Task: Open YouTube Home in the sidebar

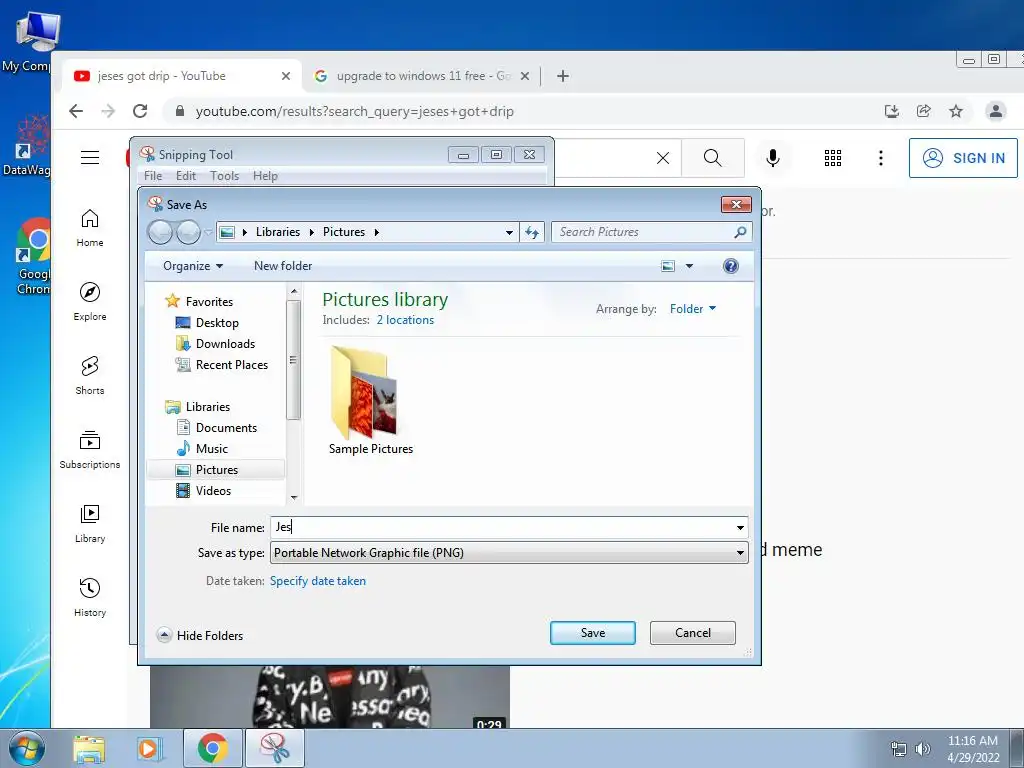Action: tap(89, 227)
